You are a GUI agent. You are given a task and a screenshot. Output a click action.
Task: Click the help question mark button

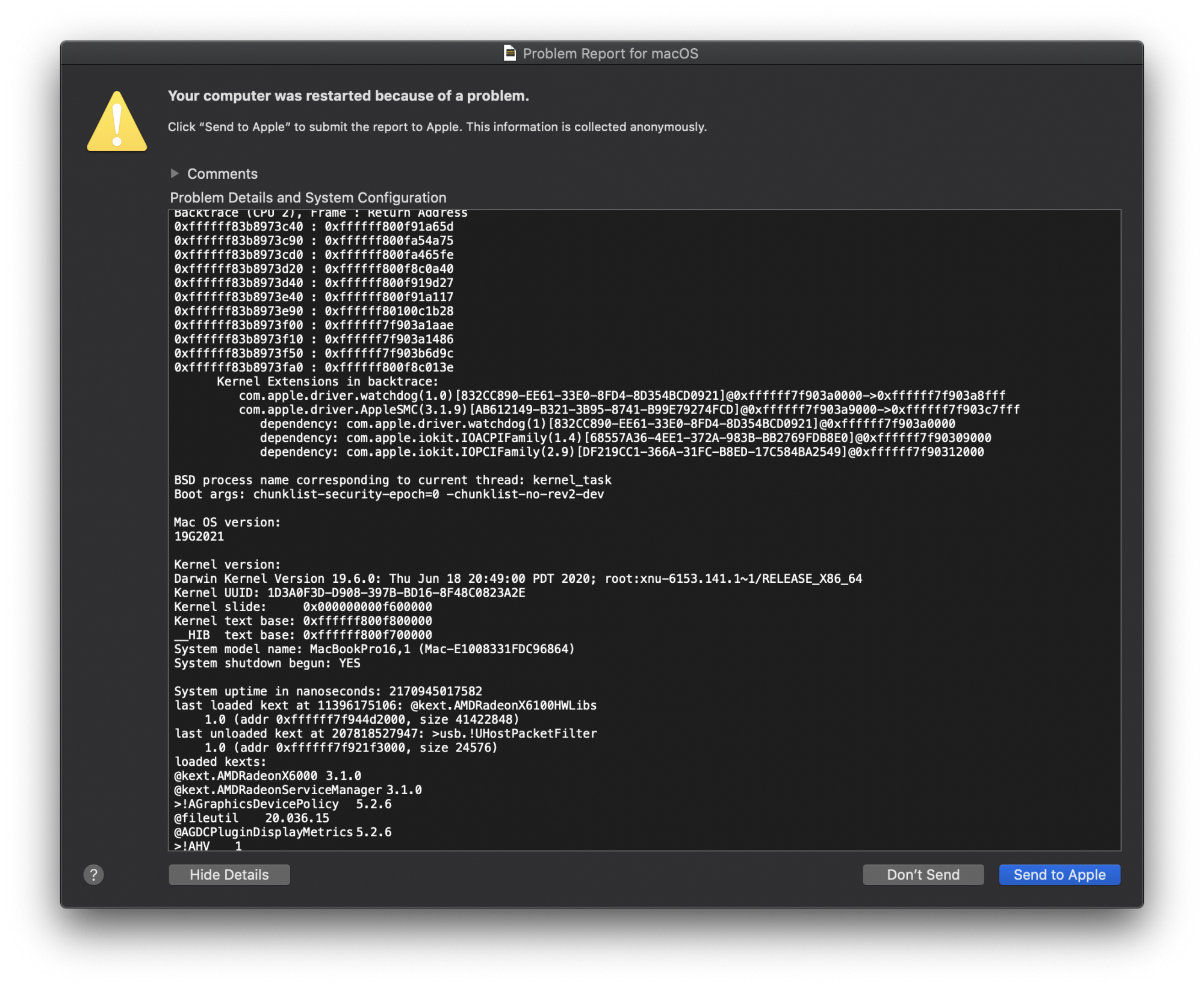(x=93, y=874)
